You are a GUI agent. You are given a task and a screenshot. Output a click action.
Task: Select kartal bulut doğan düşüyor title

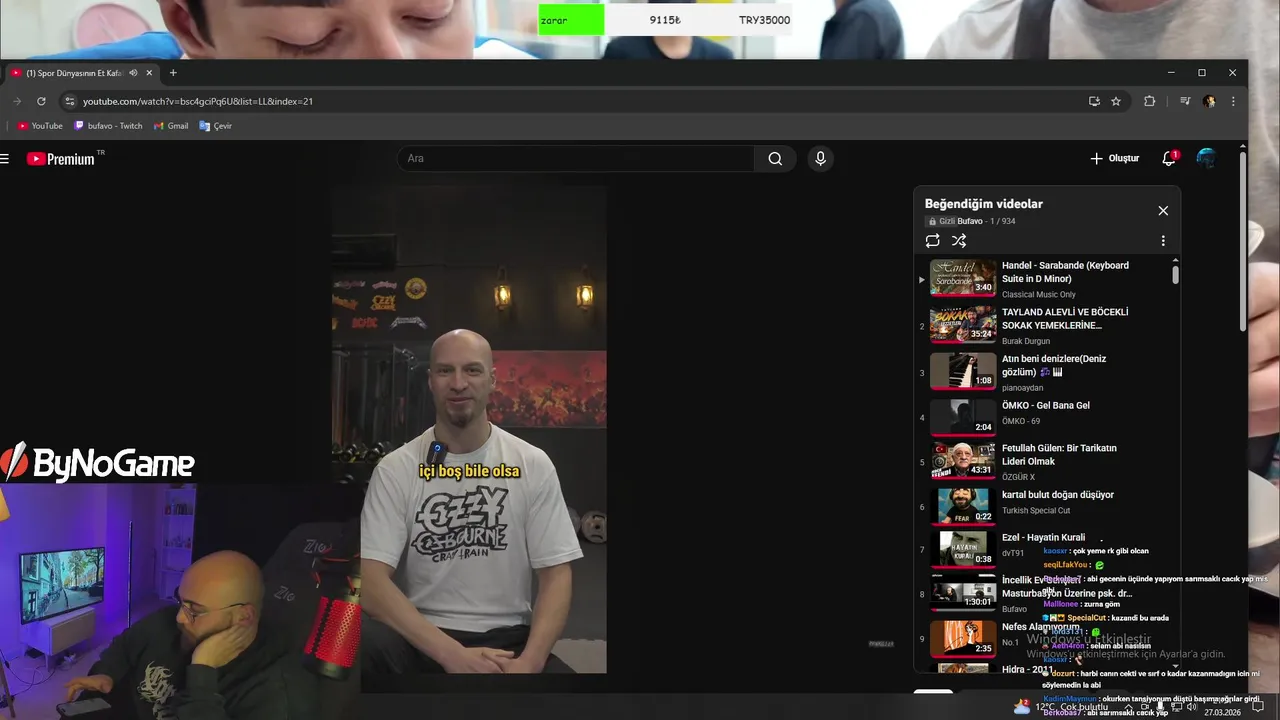pyautogui.click(x=1057, y=494)
